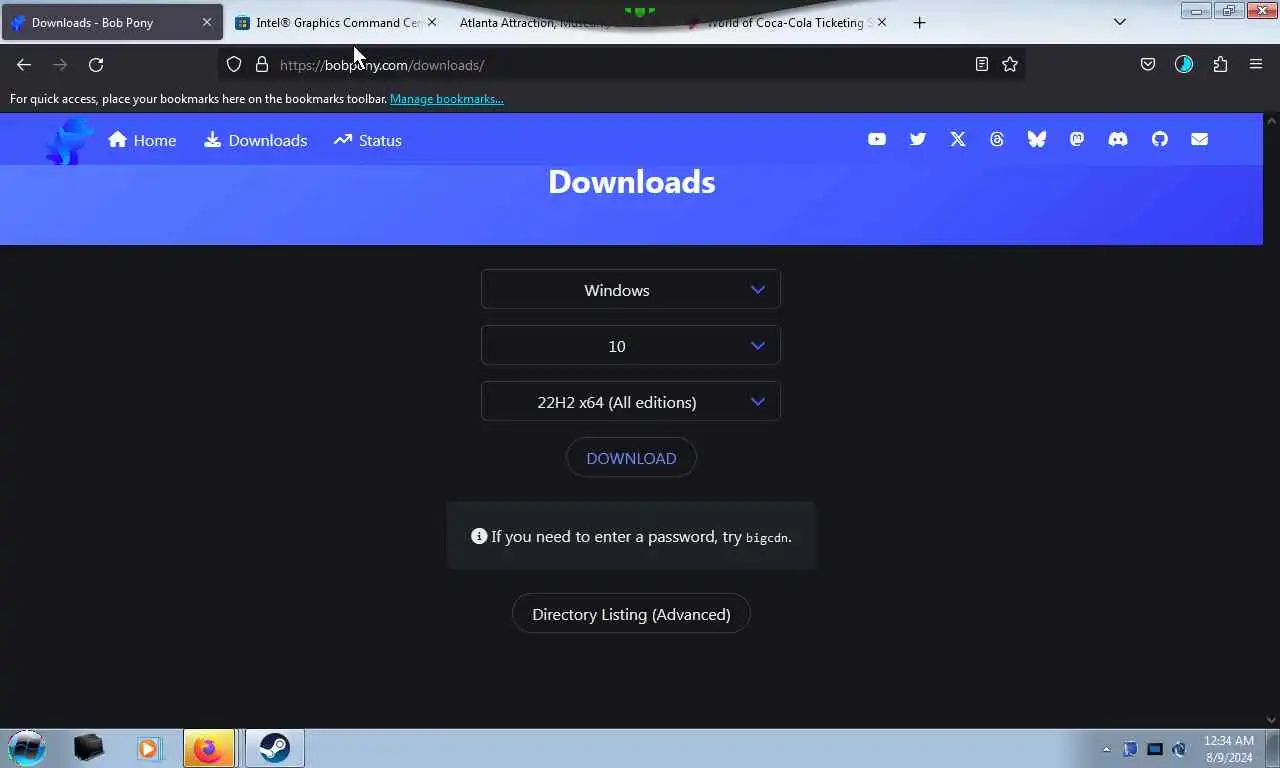Open the Bluesky butterfly icon
Image resolution: width=1280 pixels, height=768 pixels.
pyautogui.click(x=1037, y=140)
